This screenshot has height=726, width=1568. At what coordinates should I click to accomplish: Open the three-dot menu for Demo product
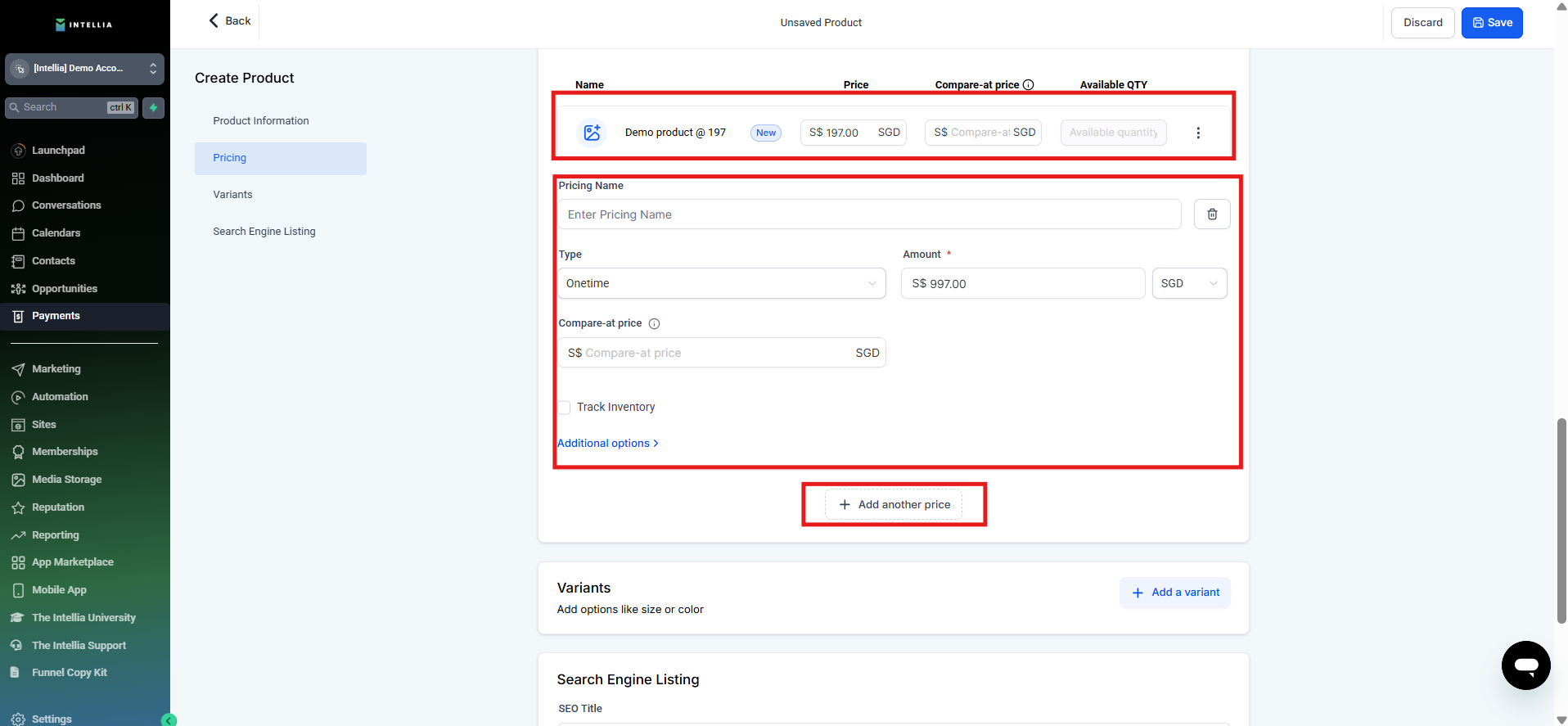(x=1198, y=133)
